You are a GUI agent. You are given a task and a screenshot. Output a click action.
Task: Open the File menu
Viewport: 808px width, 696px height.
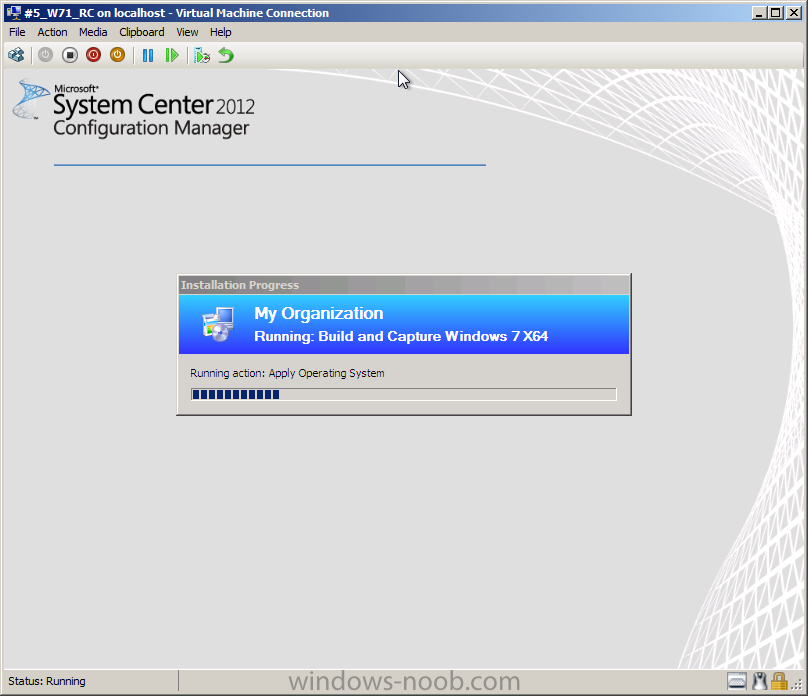(17, 32)
